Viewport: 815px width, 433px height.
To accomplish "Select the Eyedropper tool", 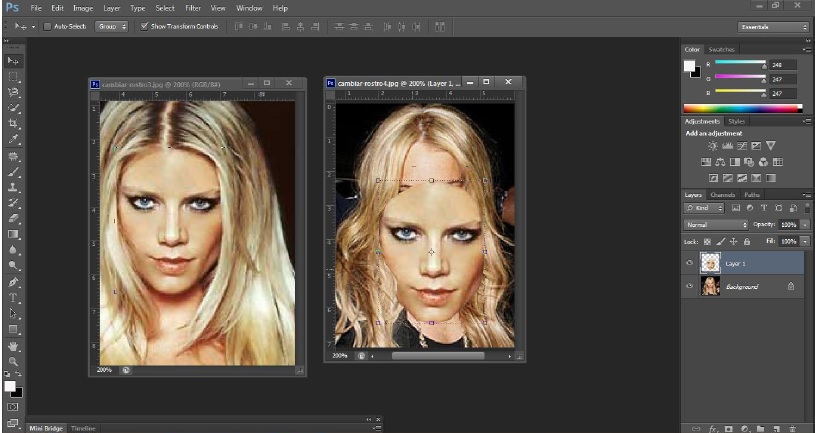I will 14,139.
